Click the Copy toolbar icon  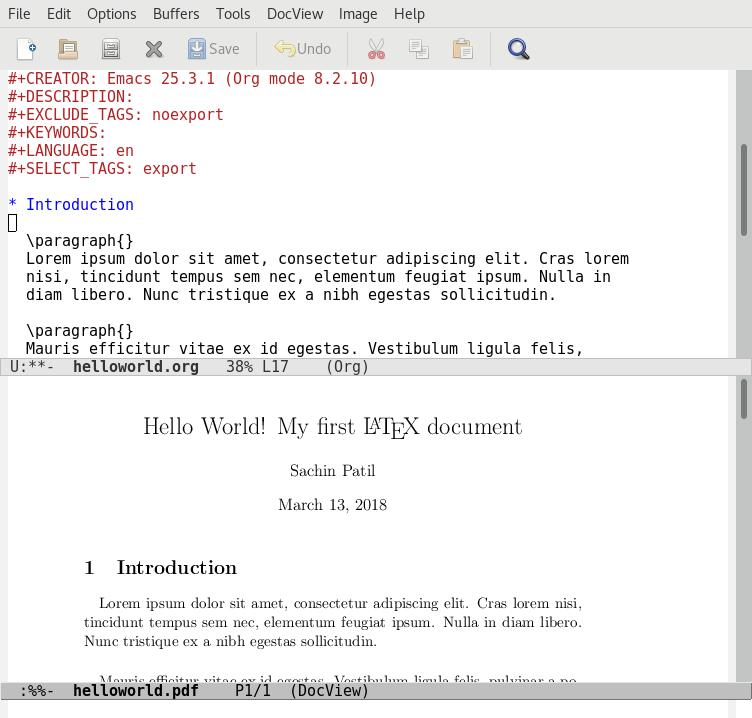pos(419,49)
